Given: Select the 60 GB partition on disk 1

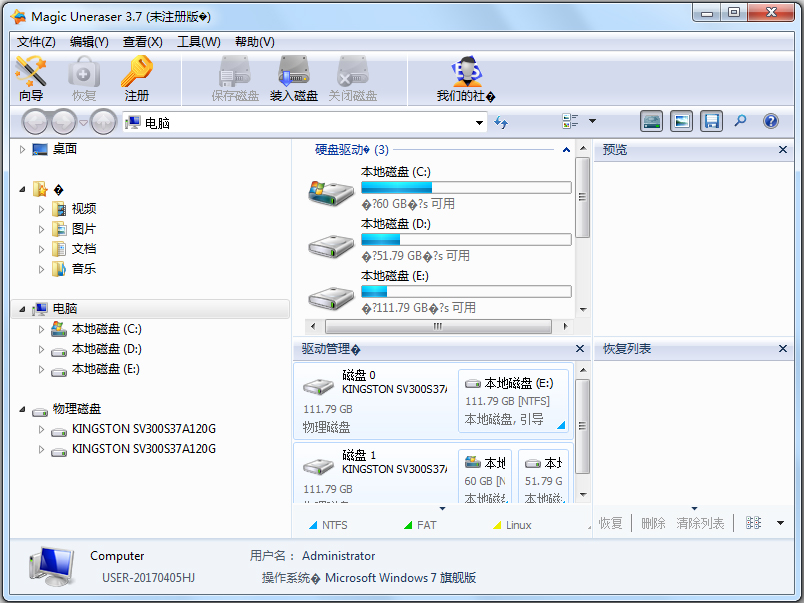Looking at the screenshot, I should (x=485, y=477).
